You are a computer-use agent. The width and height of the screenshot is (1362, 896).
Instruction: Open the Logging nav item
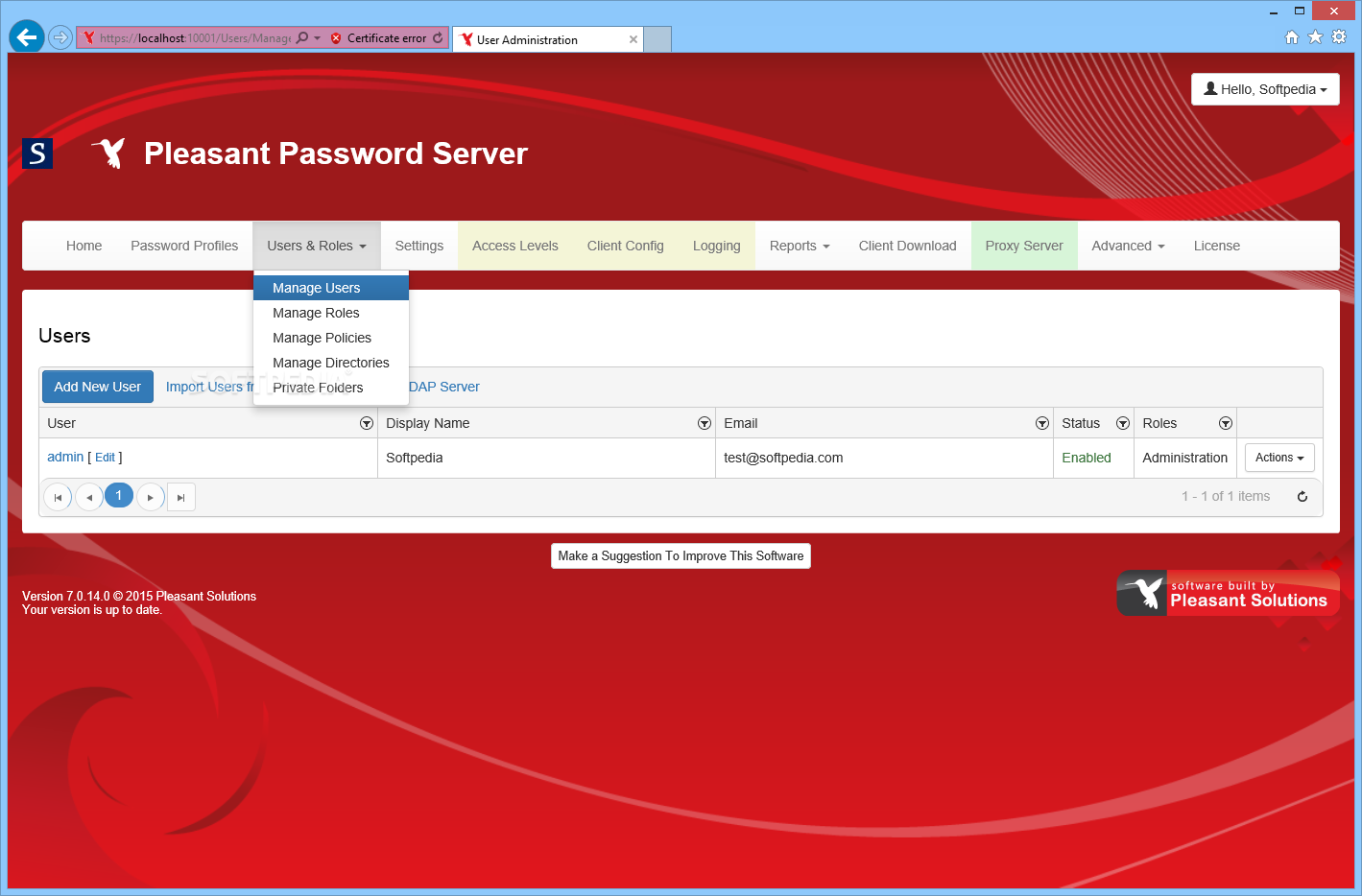(717, 246)
